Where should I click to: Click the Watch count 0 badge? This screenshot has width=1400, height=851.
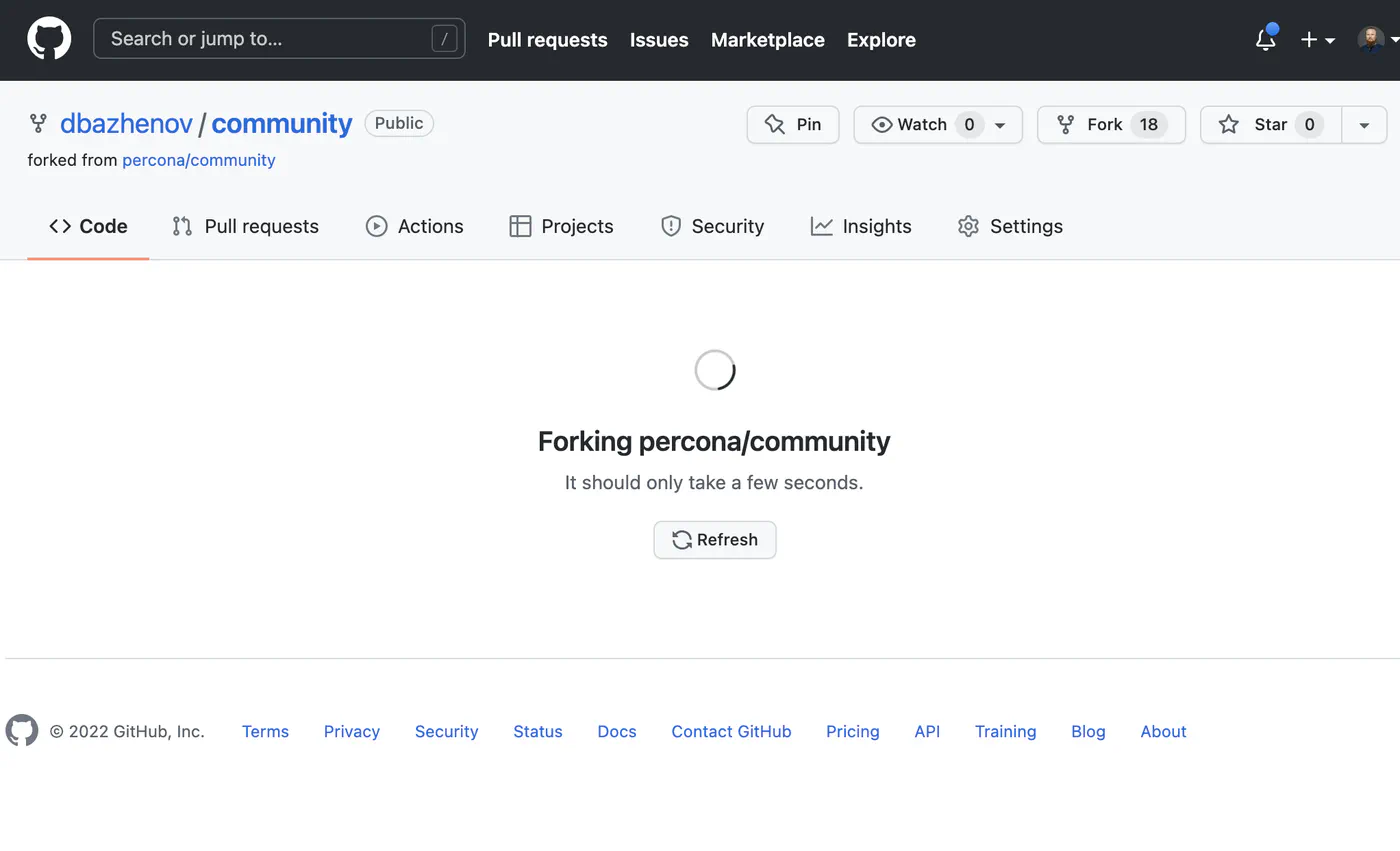(x=969, y=125)
